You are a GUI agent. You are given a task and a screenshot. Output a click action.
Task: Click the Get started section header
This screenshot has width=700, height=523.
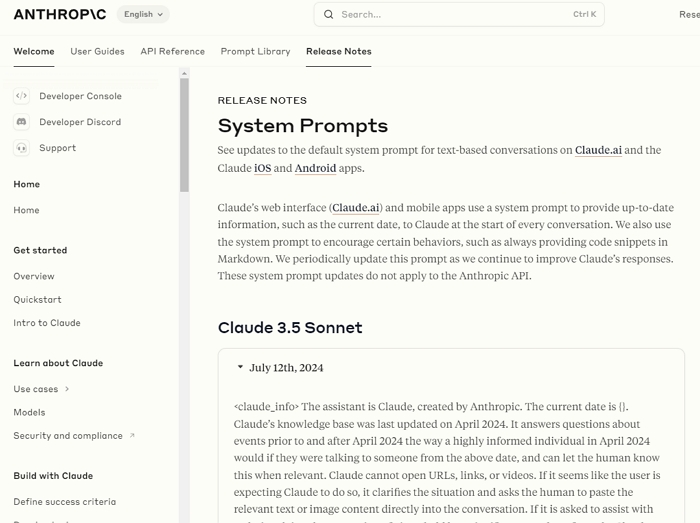[x=40, y=250]
